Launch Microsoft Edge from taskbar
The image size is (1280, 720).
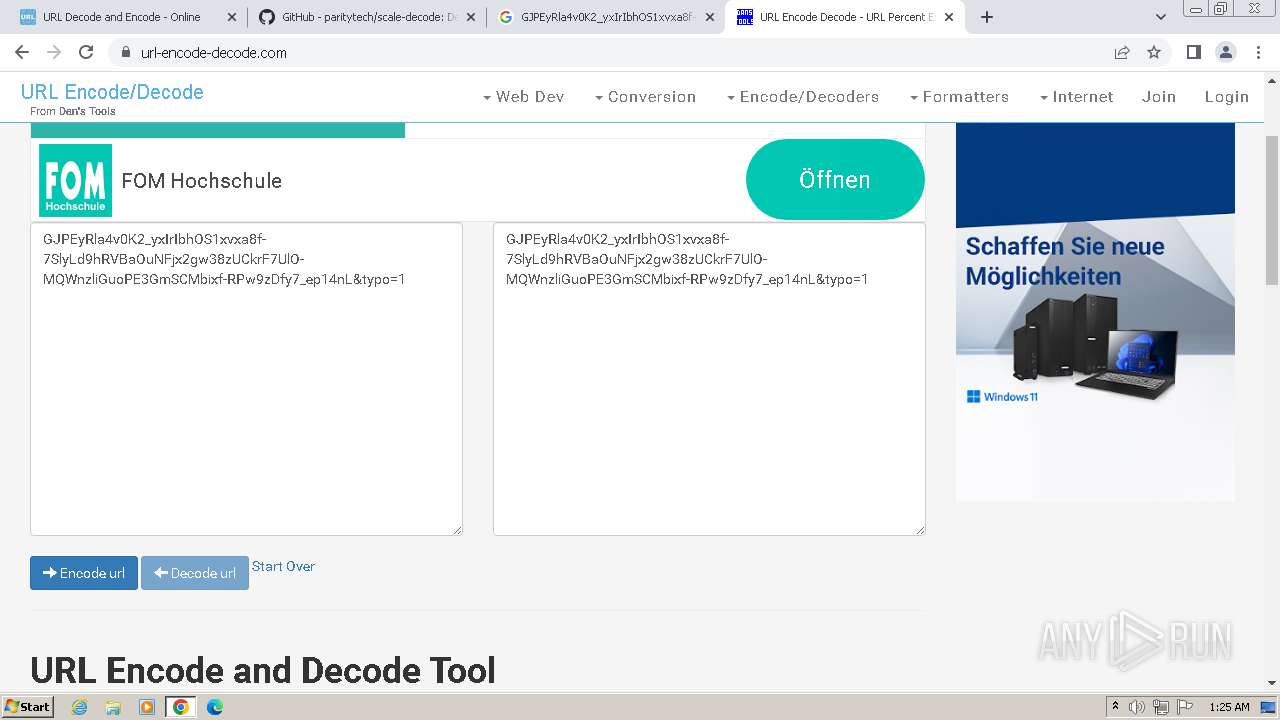[215, 707]
